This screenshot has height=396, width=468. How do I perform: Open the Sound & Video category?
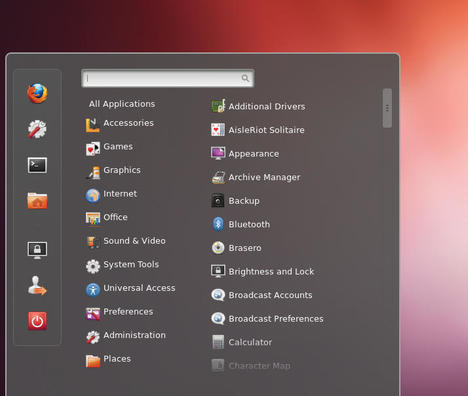[x=134, y=241]
